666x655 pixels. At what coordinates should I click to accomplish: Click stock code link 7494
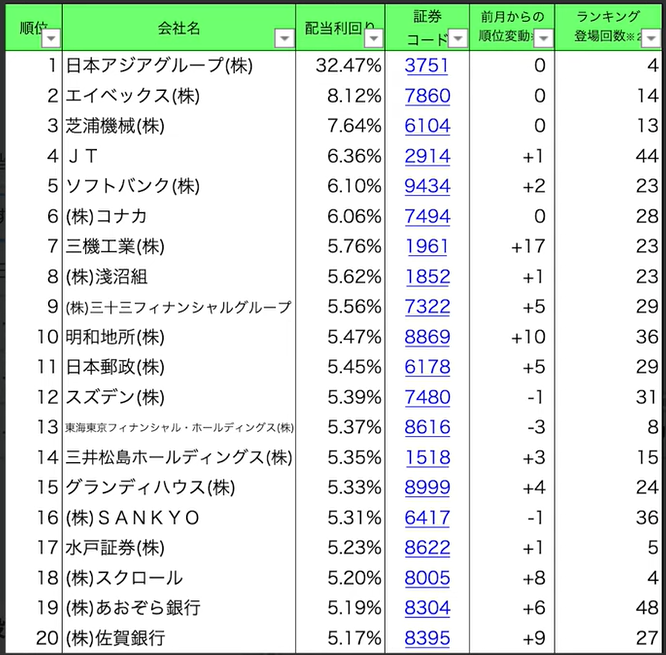pos(427,216)
